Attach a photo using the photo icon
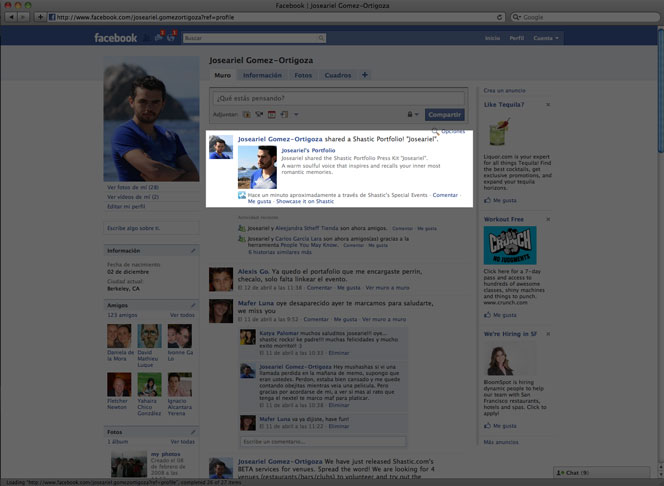 (246, 114)
